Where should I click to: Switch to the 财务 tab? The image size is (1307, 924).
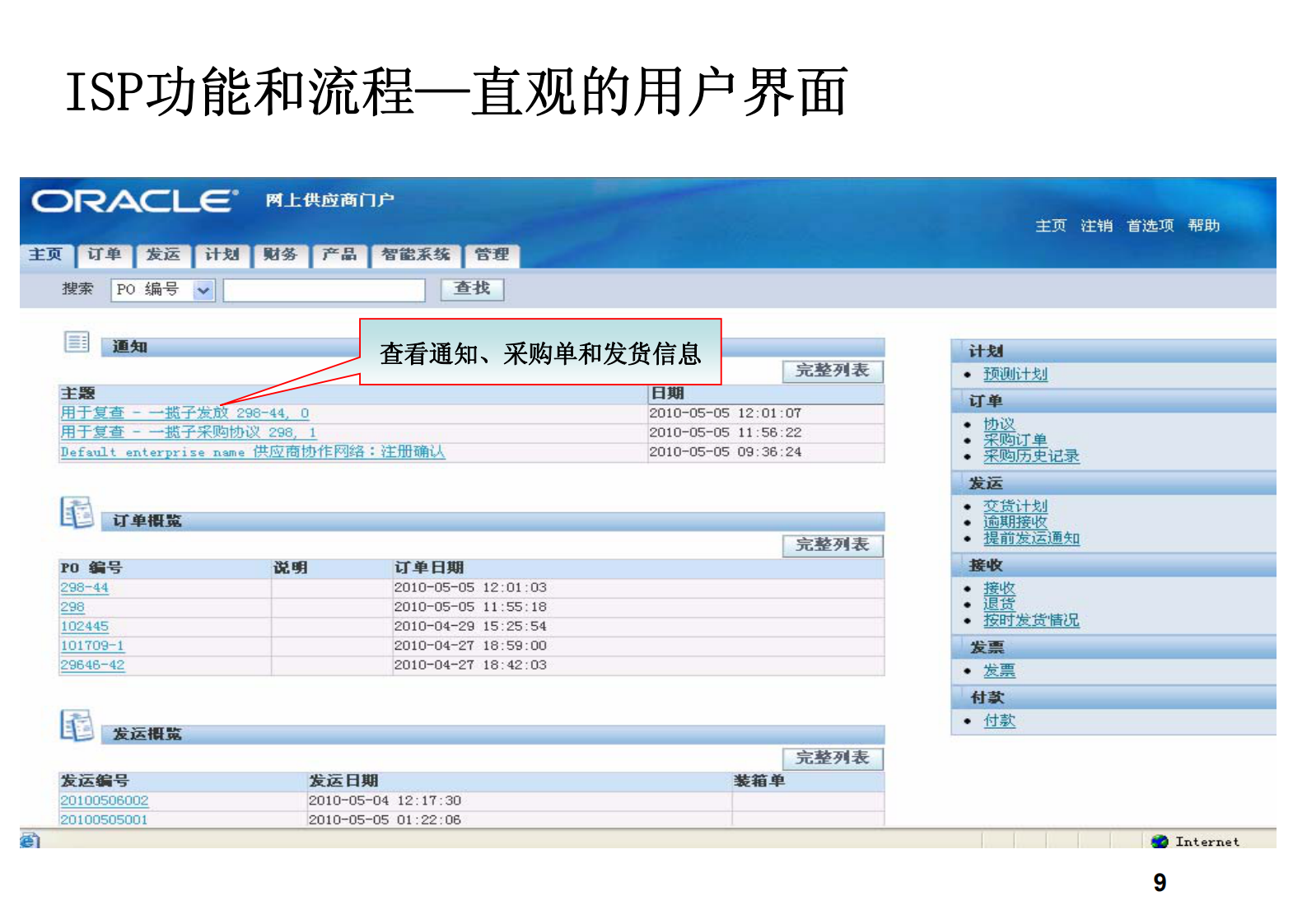[x=280, y=254]
